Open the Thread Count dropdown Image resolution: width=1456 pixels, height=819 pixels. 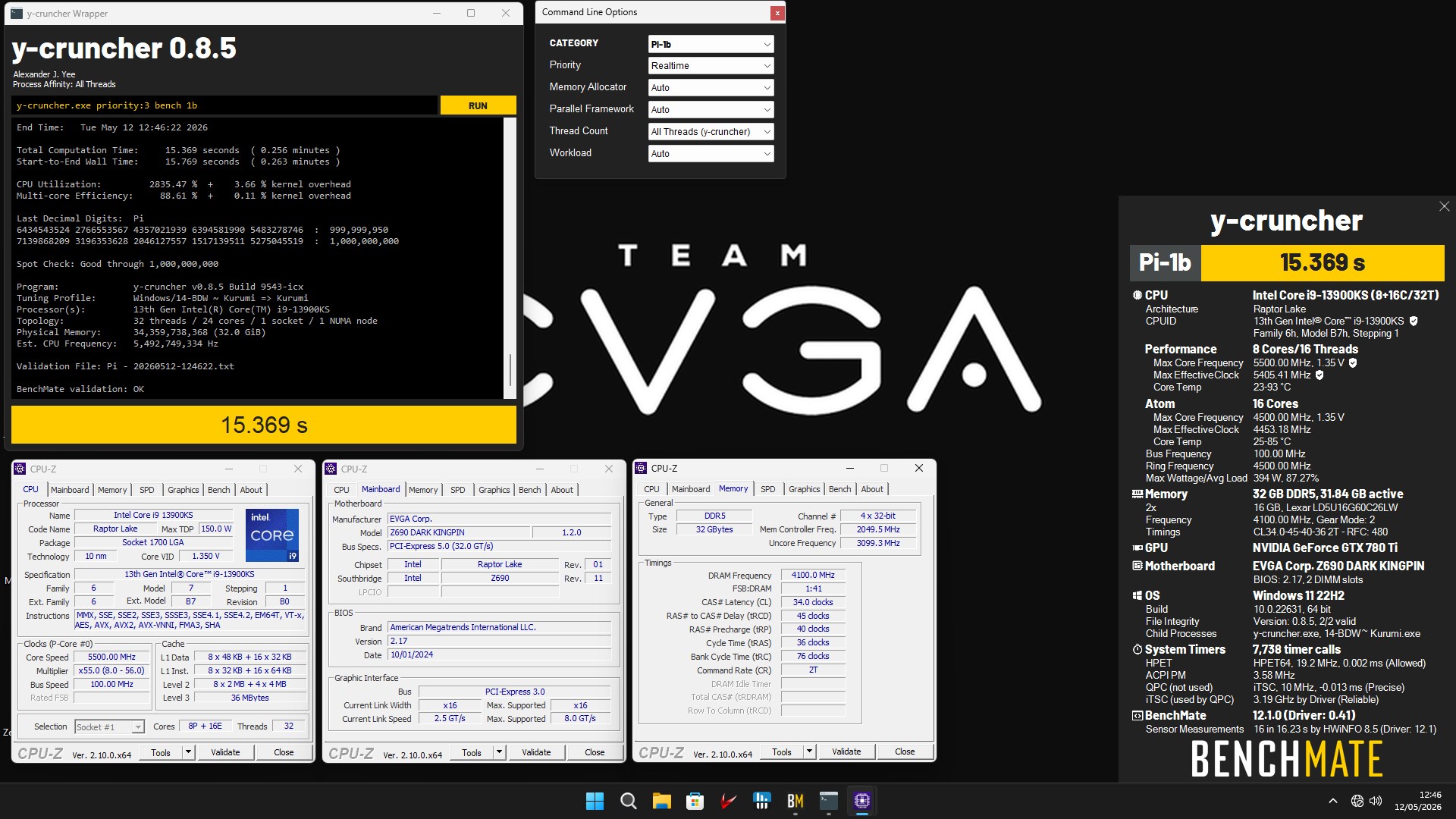point(711,132)
